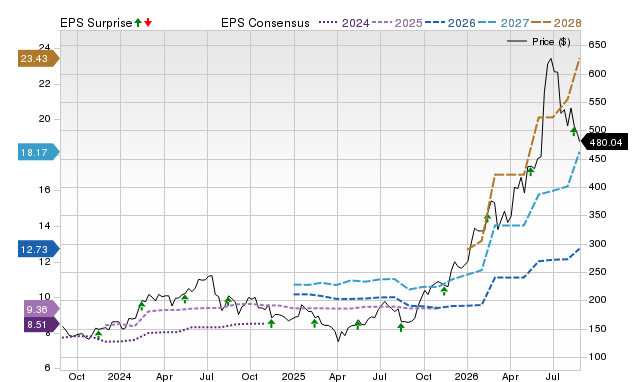Click the earliest green surprise arrow before 2024
This screenshot has height=382, width=640.
[x=98, y=335]
